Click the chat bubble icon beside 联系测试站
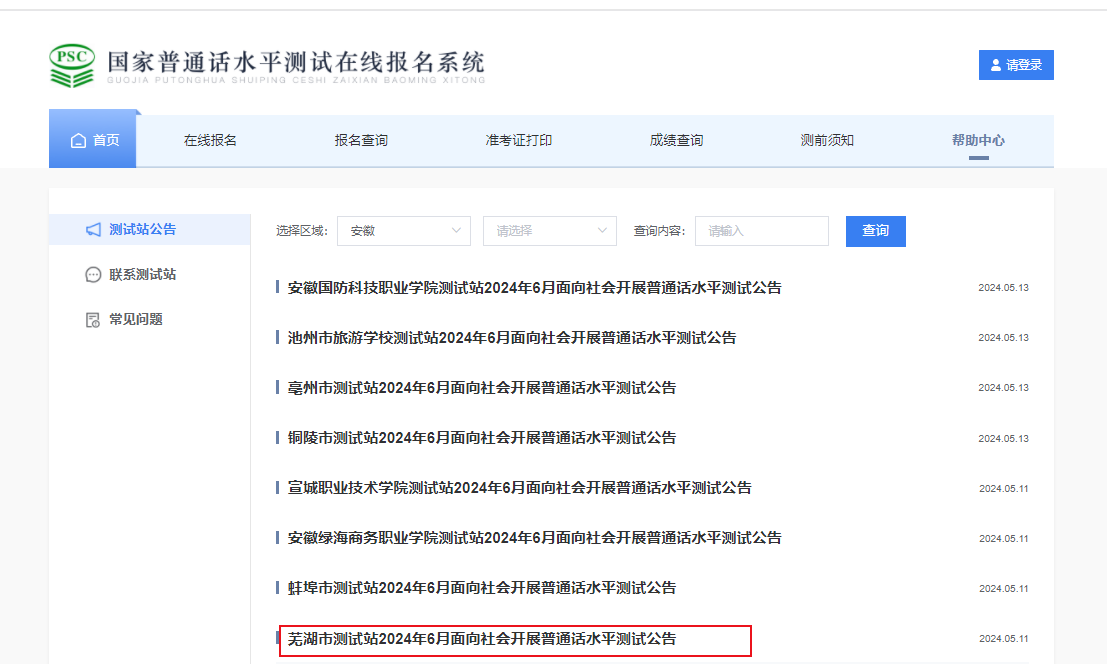The height and width of the screenshot is (664, 1107). pyautogui.click(x=93, y=275)
